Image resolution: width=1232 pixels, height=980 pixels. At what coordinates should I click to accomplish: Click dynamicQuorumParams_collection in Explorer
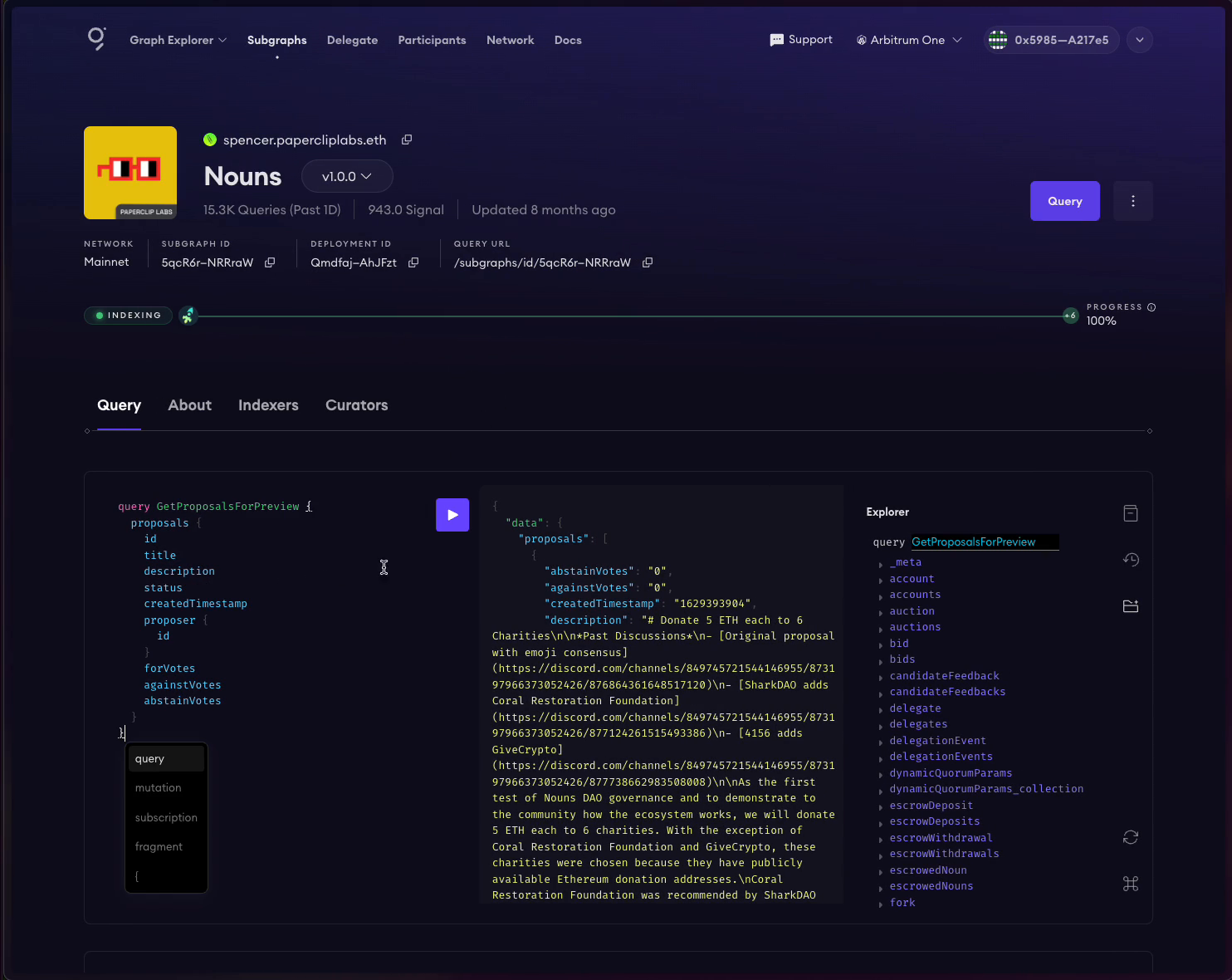tap(986, 789)
